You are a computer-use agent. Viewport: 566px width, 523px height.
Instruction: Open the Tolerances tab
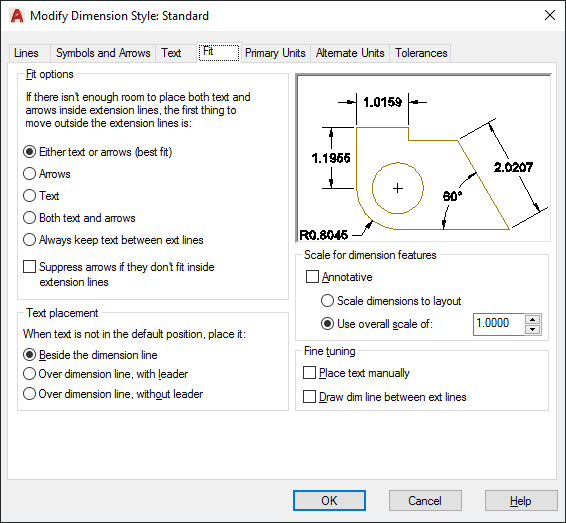pyautogui.click(x=421, y=53)
